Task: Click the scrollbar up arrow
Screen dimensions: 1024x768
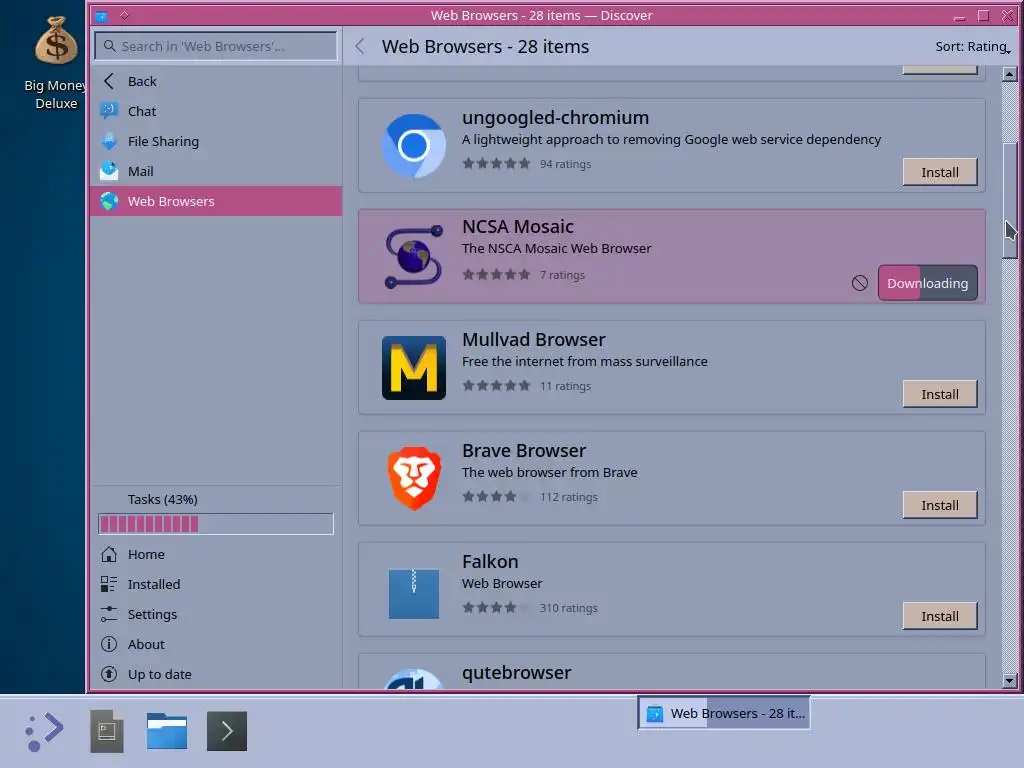Action: (1009, 74)
